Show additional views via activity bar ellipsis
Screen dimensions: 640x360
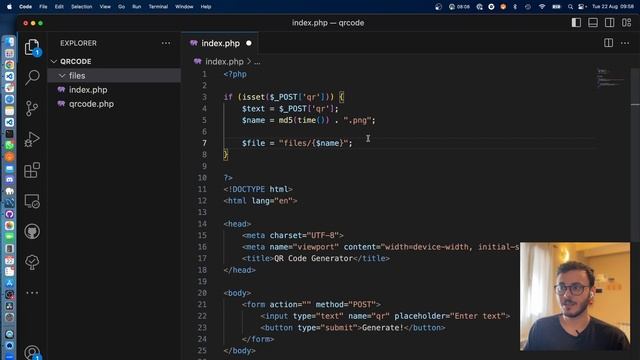32,293
